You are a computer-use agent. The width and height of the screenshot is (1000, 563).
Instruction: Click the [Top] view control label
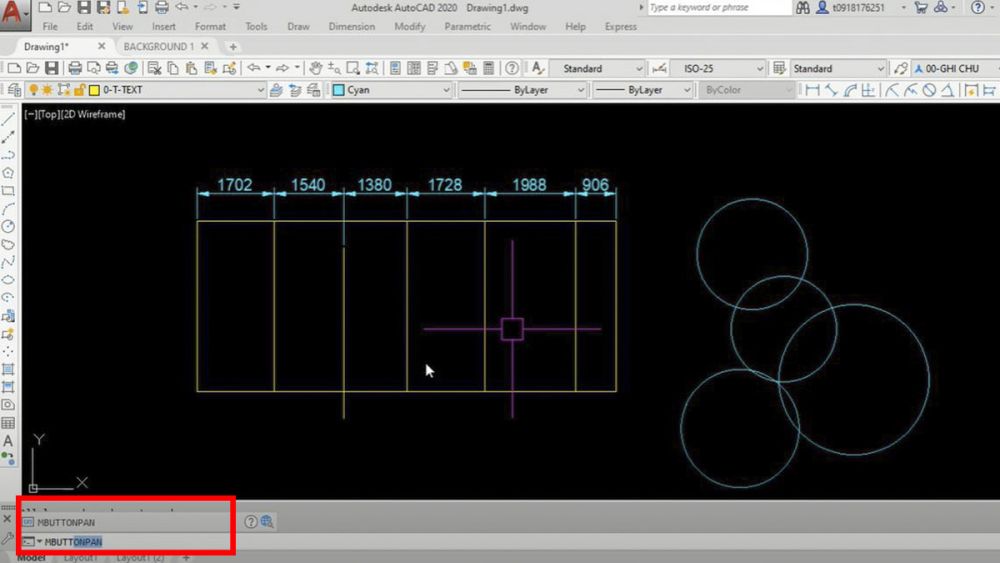(x=50, y=114)
